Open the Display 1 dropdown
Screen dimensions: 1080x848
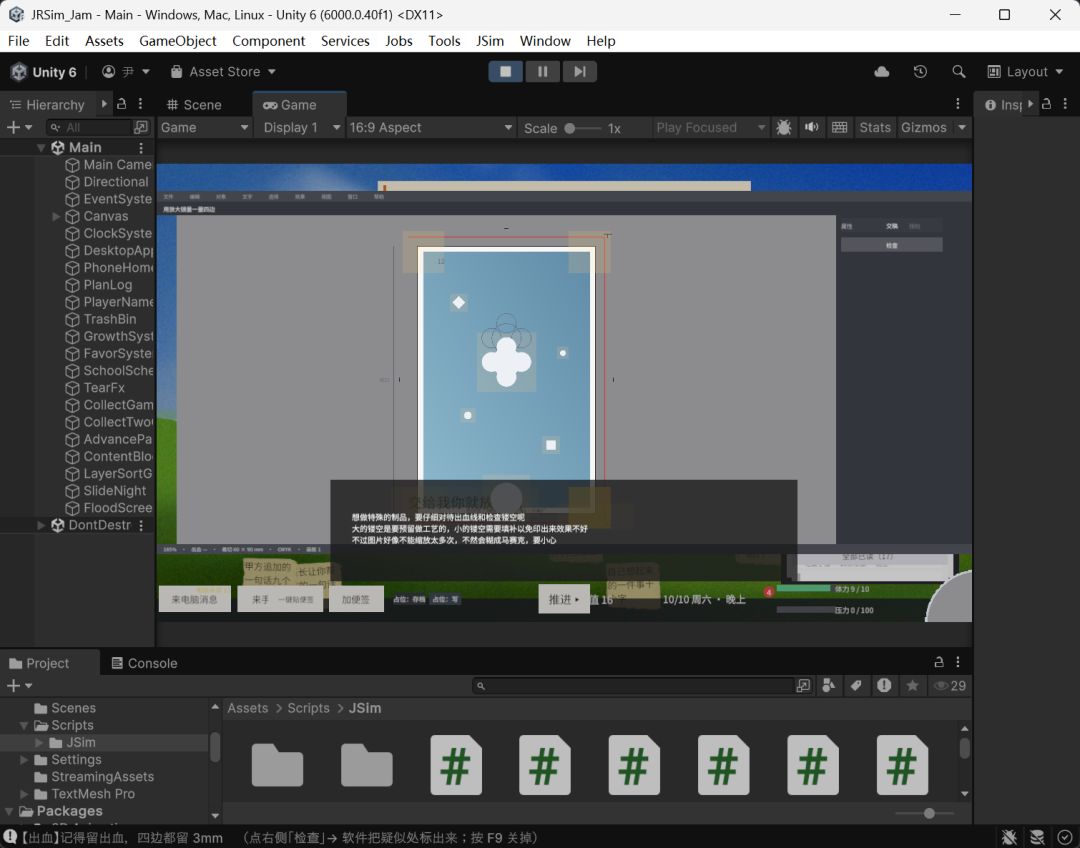point(302,127)
